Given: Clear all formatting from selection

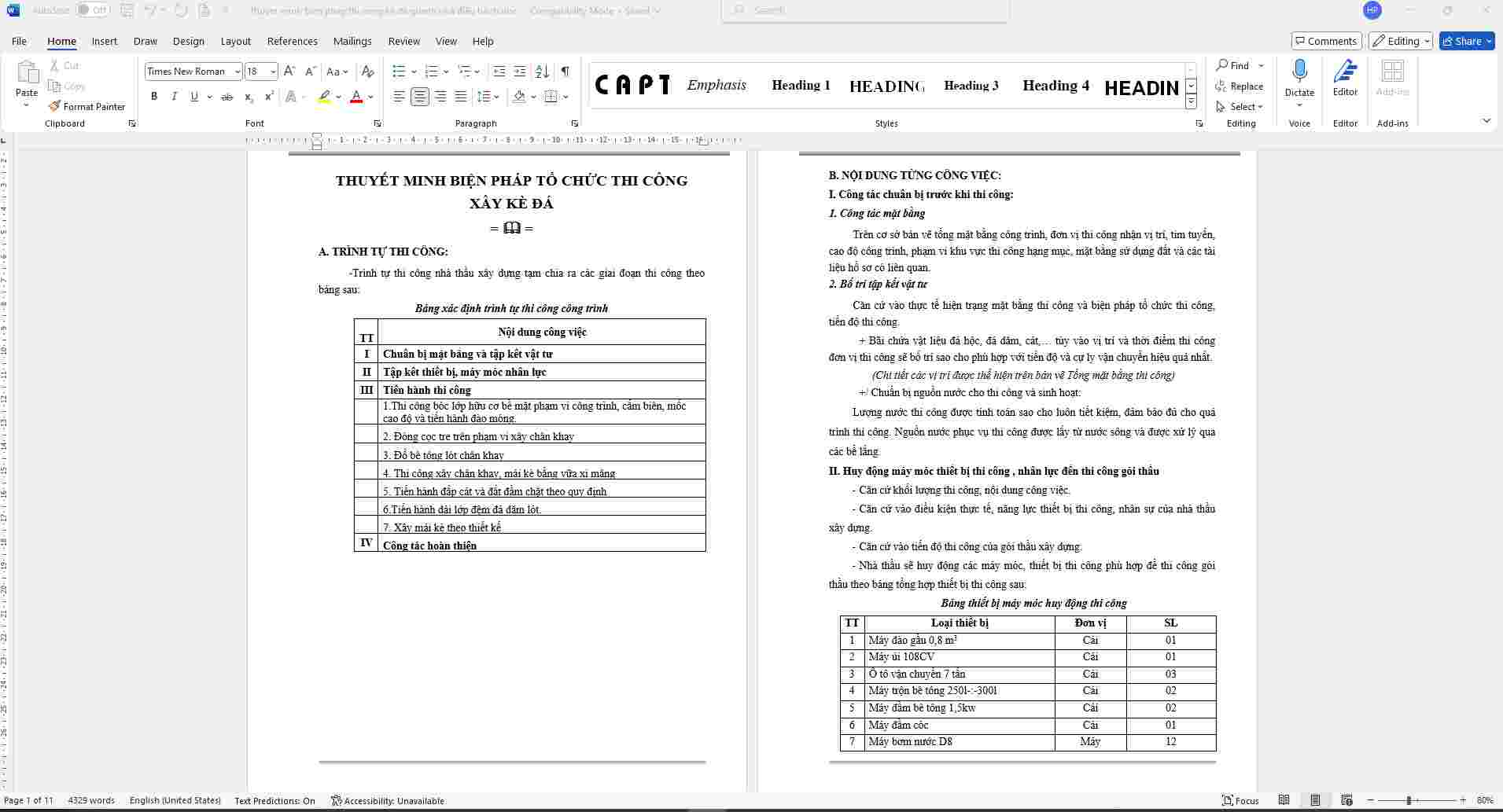Looking at the screenshot, I should pyautogui.click(x=367, y=72).
